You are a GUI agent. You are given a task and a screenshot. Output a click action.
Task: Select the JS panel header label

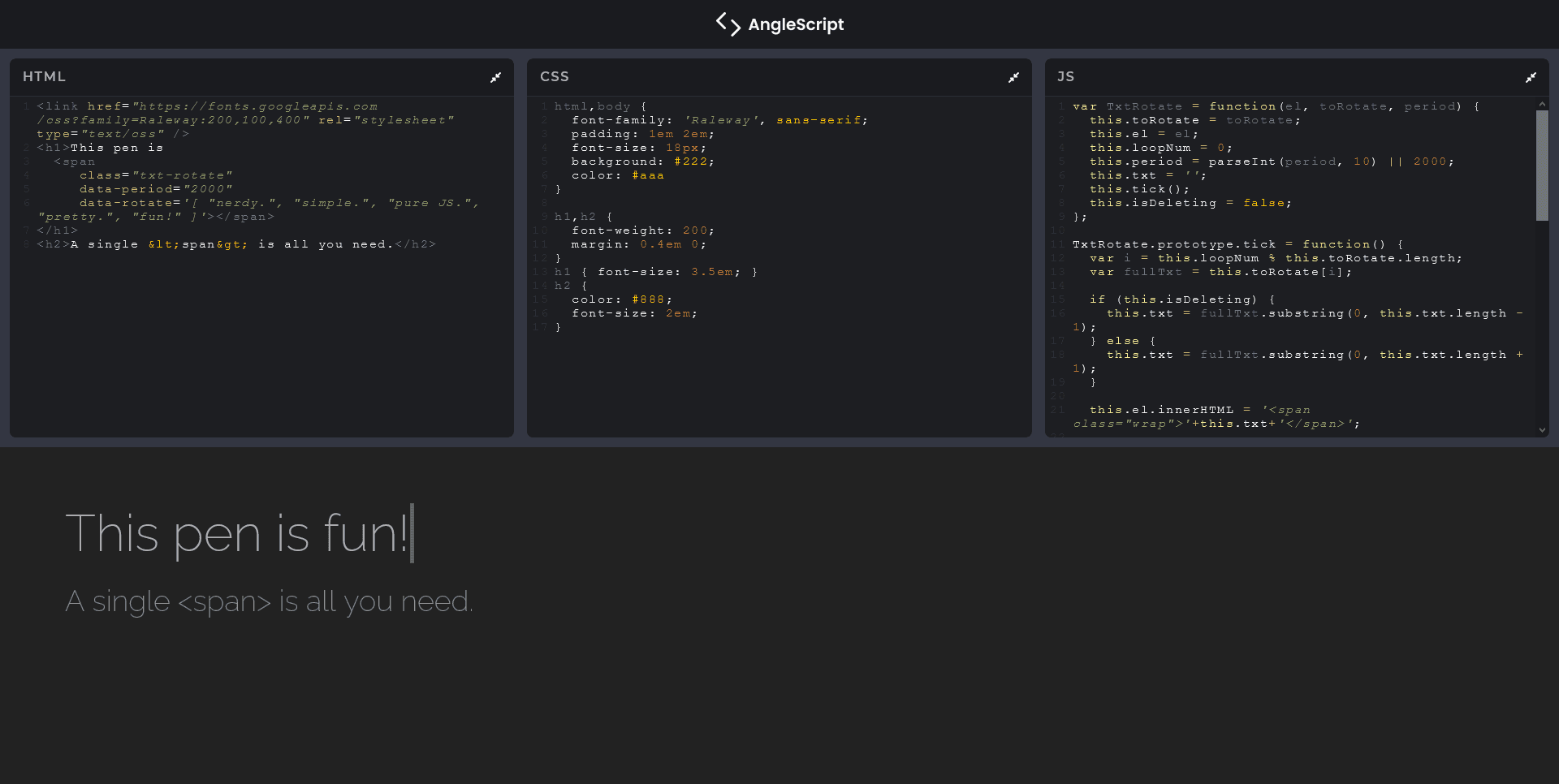pyautogui.click(x=1065, y=76)
